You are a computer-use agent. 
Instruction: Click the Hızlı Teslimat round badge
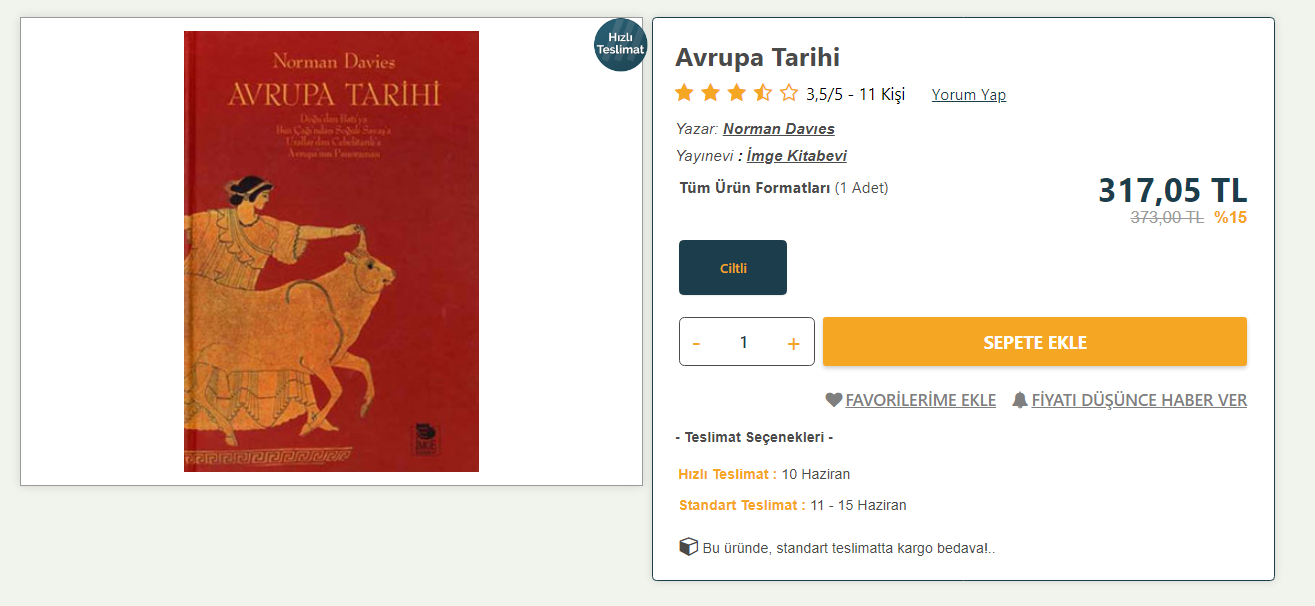click(x=620, y=44)
